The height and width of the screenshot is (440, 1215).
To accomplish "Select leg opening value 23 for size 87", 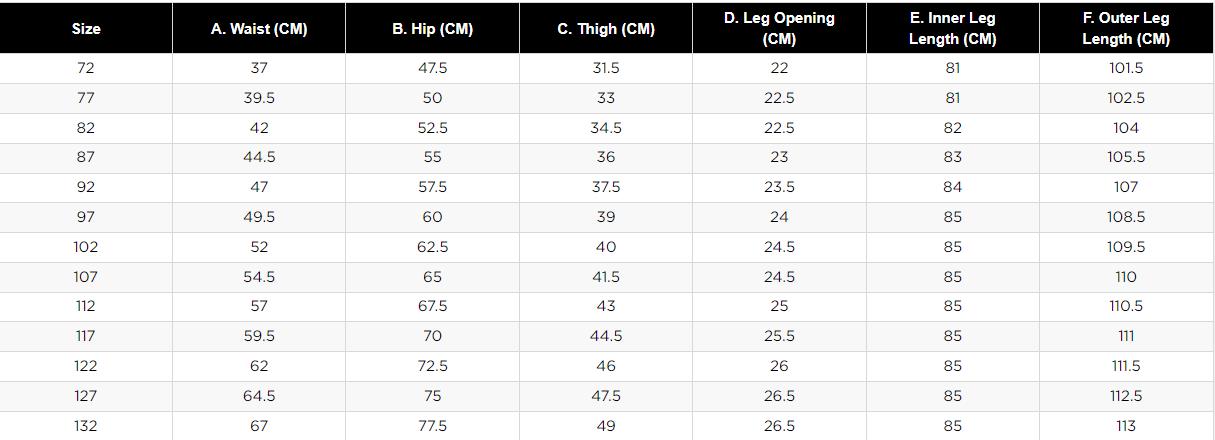I will click(x=779, y=157).
